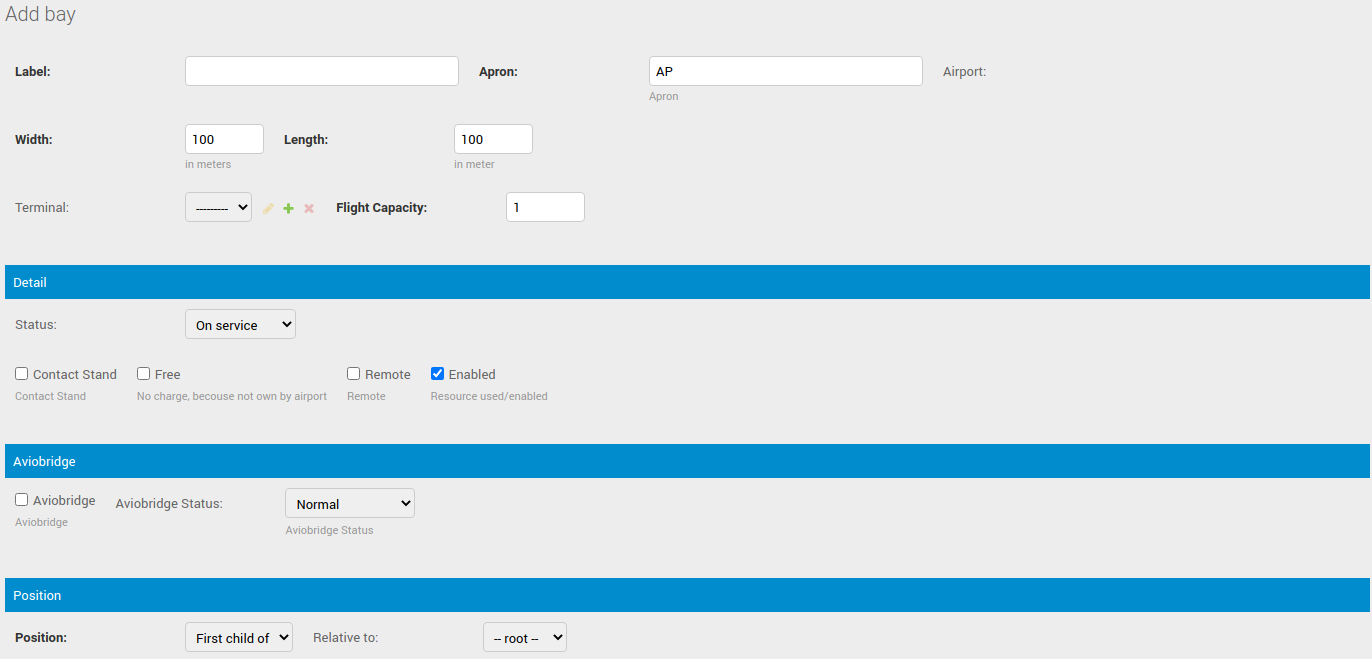
Task: Click the Detail section header
Action: 686,282
